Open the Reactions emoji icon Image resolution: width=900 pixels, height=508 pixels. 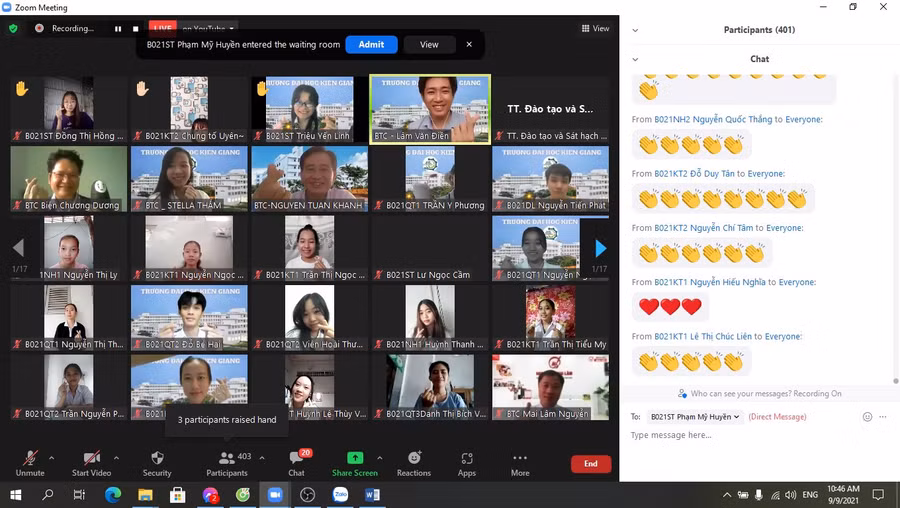[x=414, y=457]
